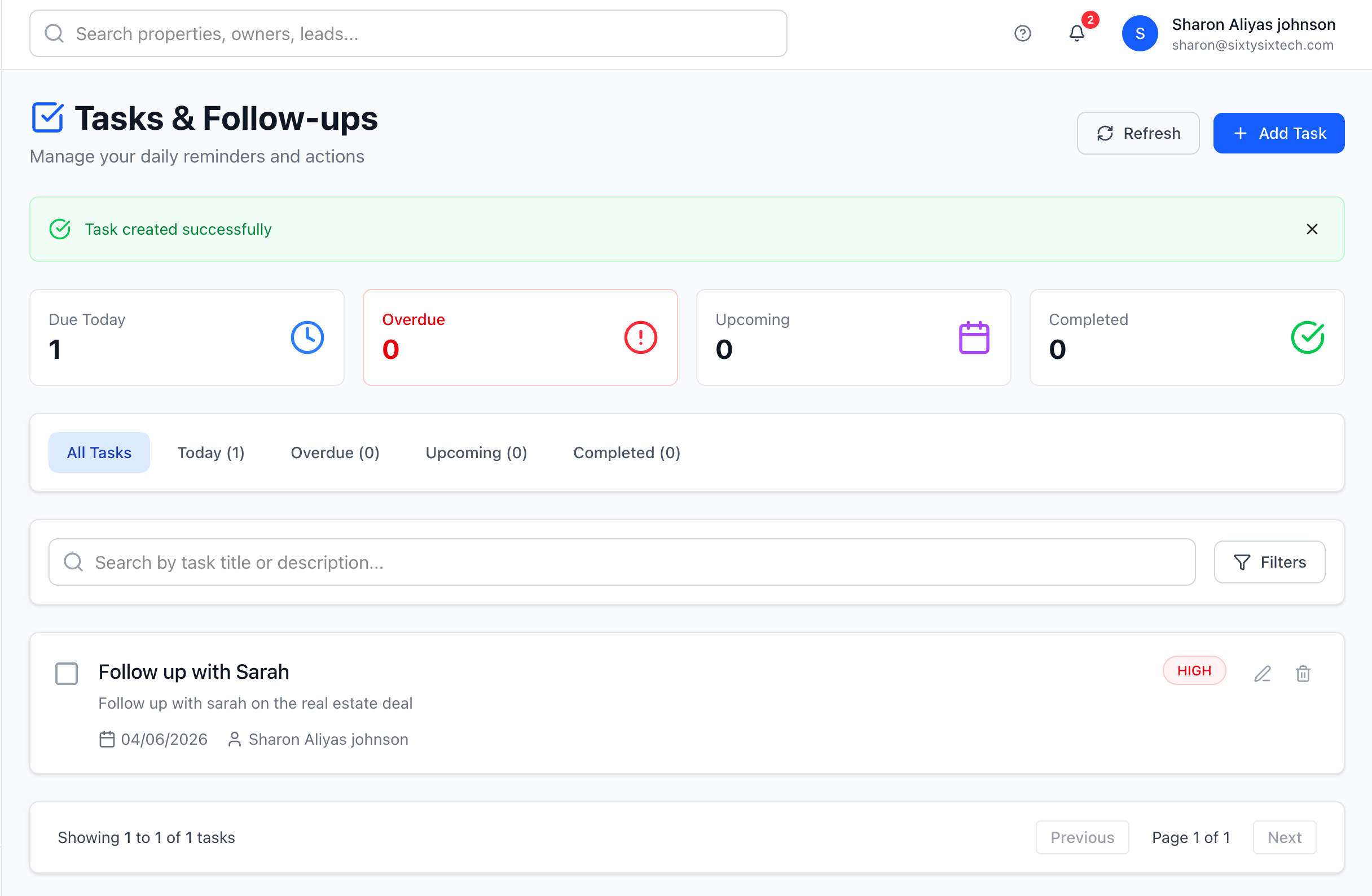Open the Due Today summary card
The image size is (1372, 896).
click(x=187, y=337)
